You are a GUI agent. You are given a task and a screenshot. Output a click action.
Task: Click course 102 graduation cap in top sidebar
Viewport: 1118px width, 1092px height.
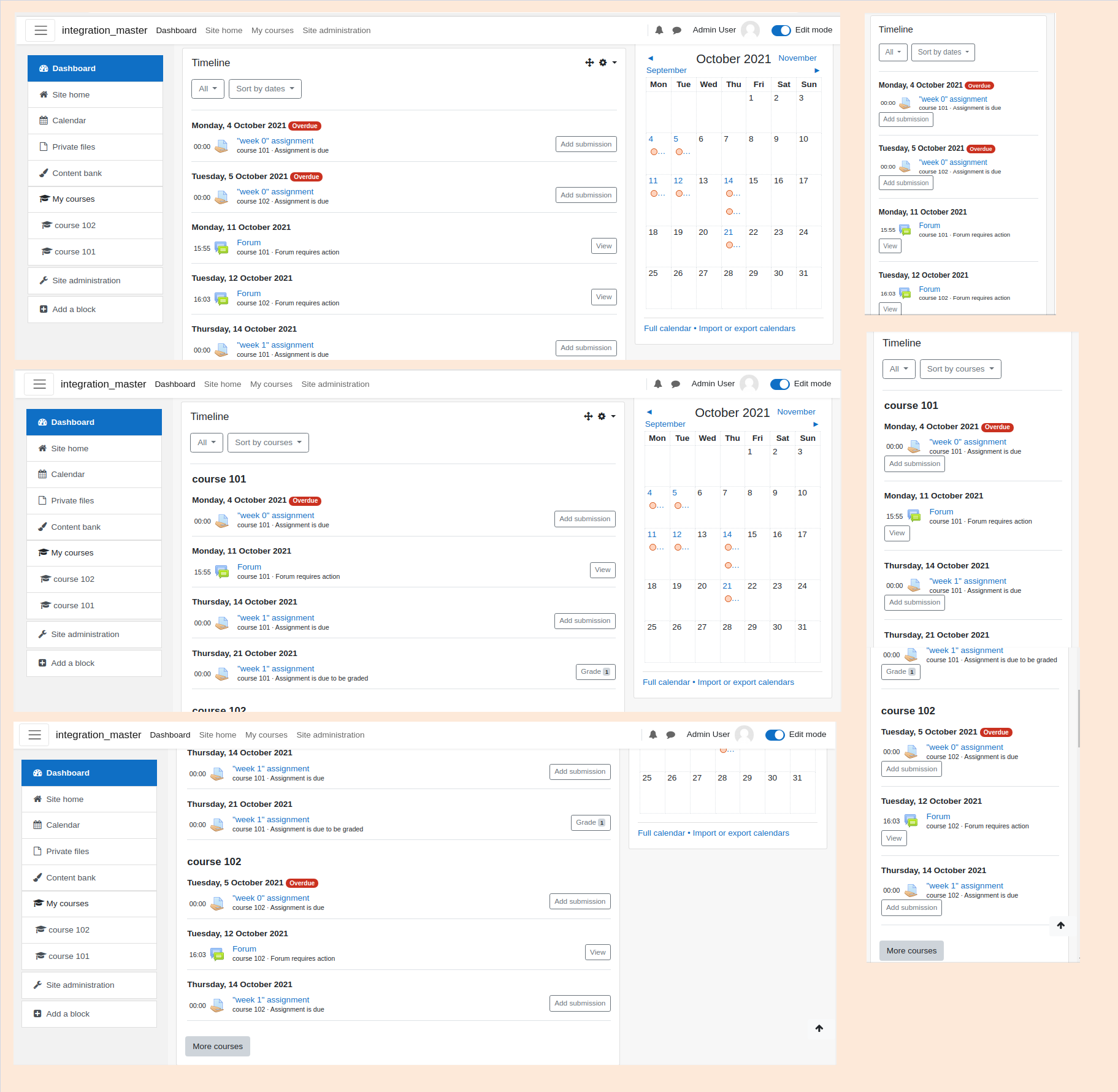point(47,226)
